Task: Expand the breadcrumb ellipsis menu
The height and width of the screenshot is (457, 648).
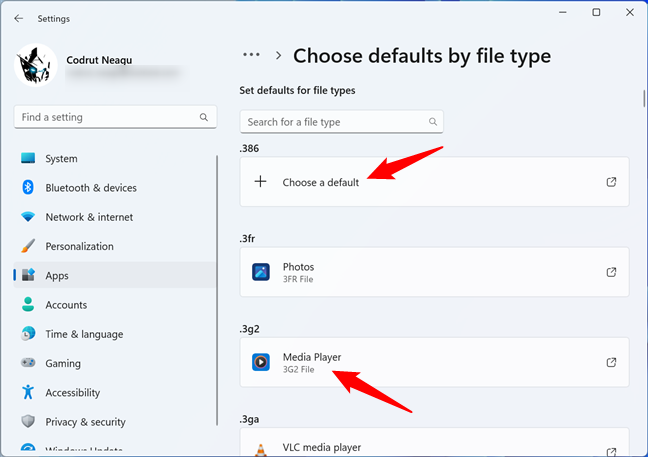Action: 252,56
